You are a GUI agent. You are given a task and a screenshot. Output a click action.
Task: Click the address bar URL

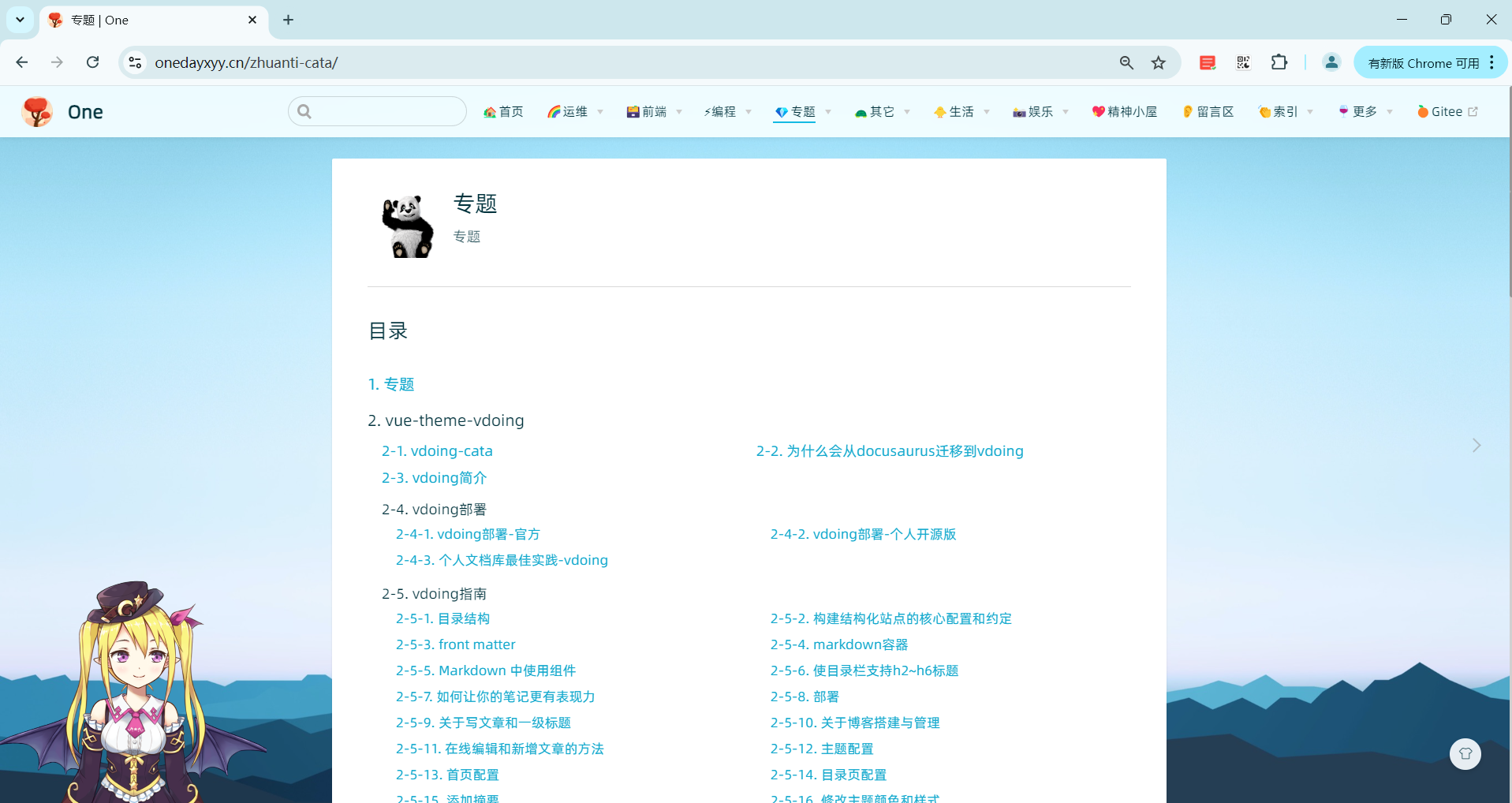click(x=246, y=62)
